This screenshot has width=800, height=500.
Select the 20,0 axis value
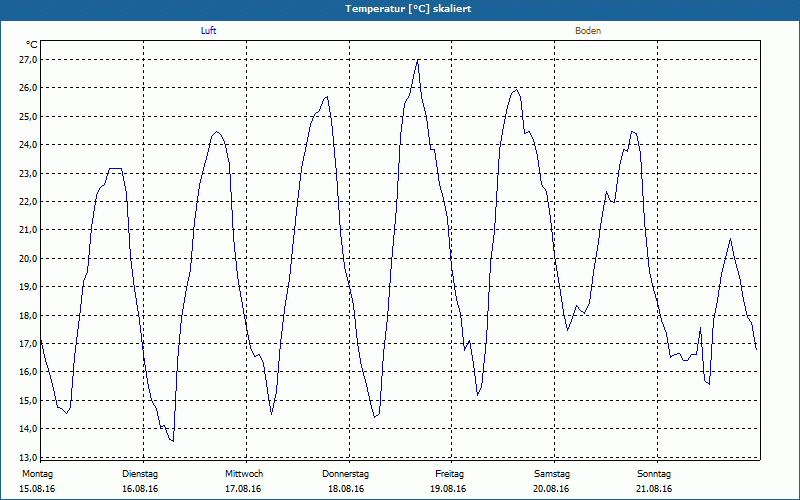point(29,258)
